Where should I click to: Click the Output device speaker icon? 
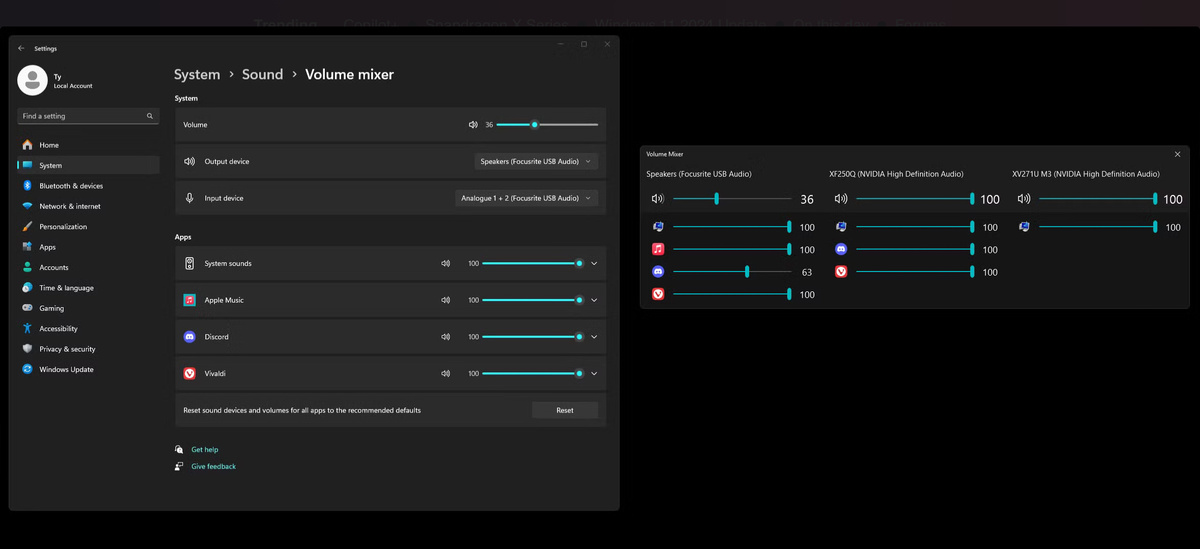click(x=189, y=161)
